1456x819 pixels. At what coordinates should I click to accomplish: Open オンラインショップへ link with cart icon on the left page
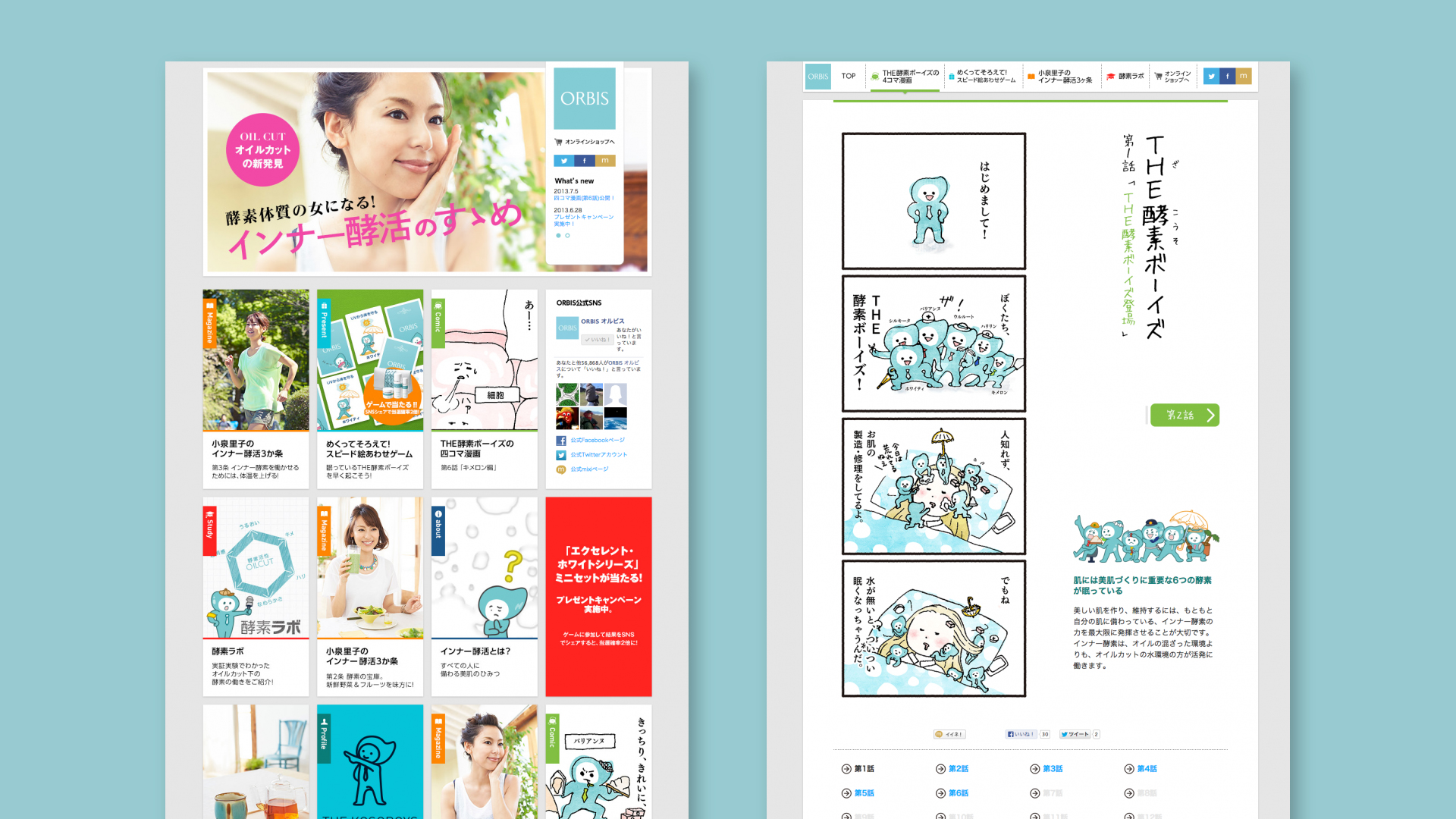point(585,142)
